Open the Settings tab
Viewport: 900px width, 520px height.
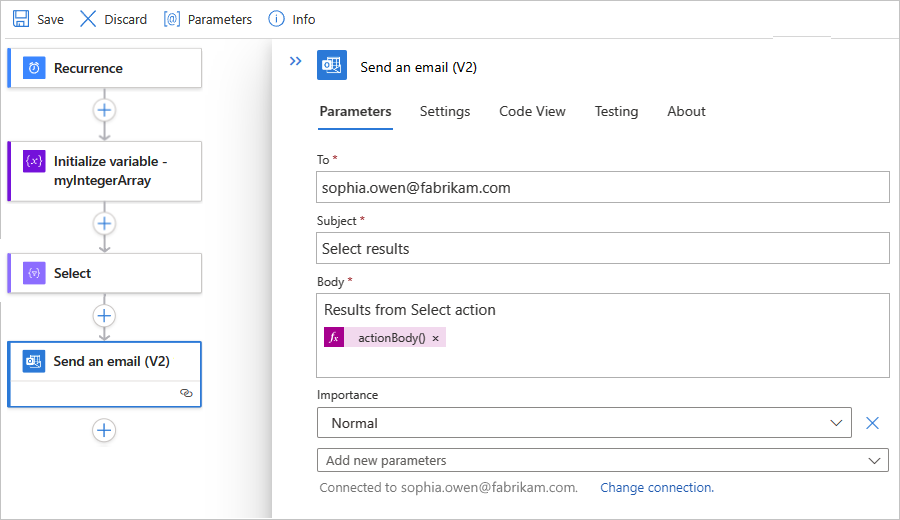pyautogui.click(x=445, y=111)
